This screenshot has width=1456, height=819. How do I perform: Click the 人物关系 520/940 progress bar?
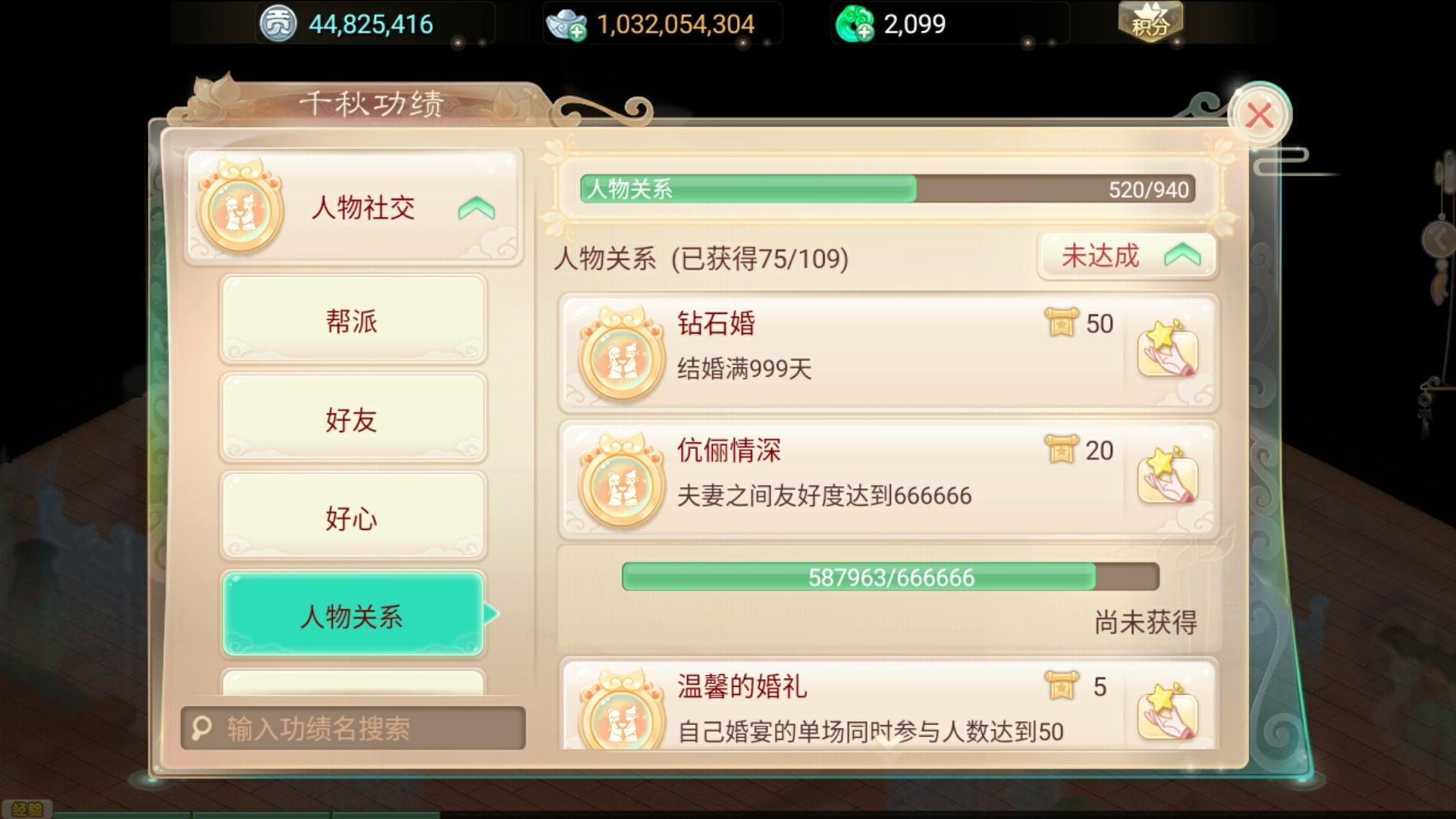(887, 189)
